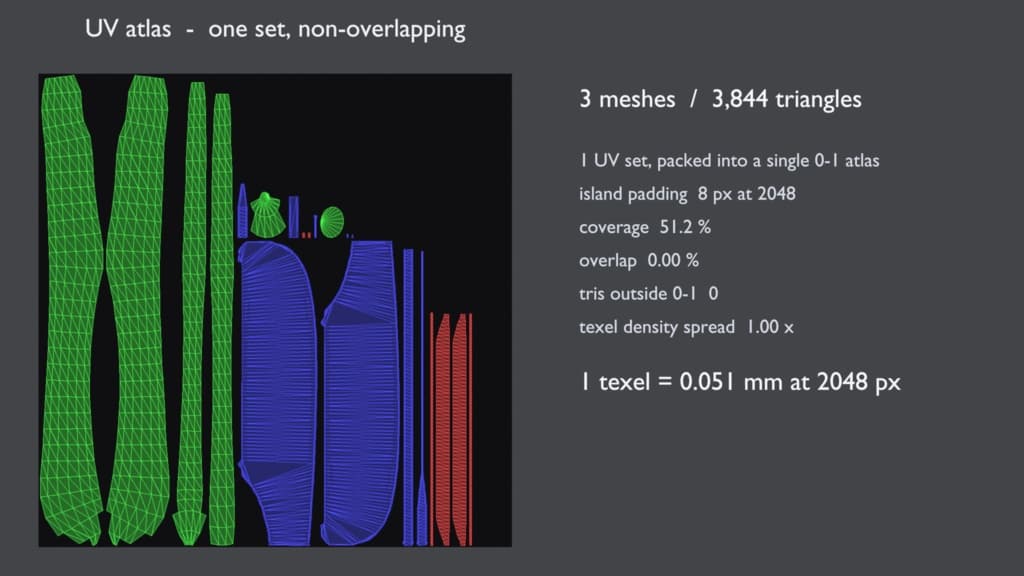The width and height of the screenshot is (1024, 576).
Task: Click the right large blue UV island
Action: tap(359, 393)
